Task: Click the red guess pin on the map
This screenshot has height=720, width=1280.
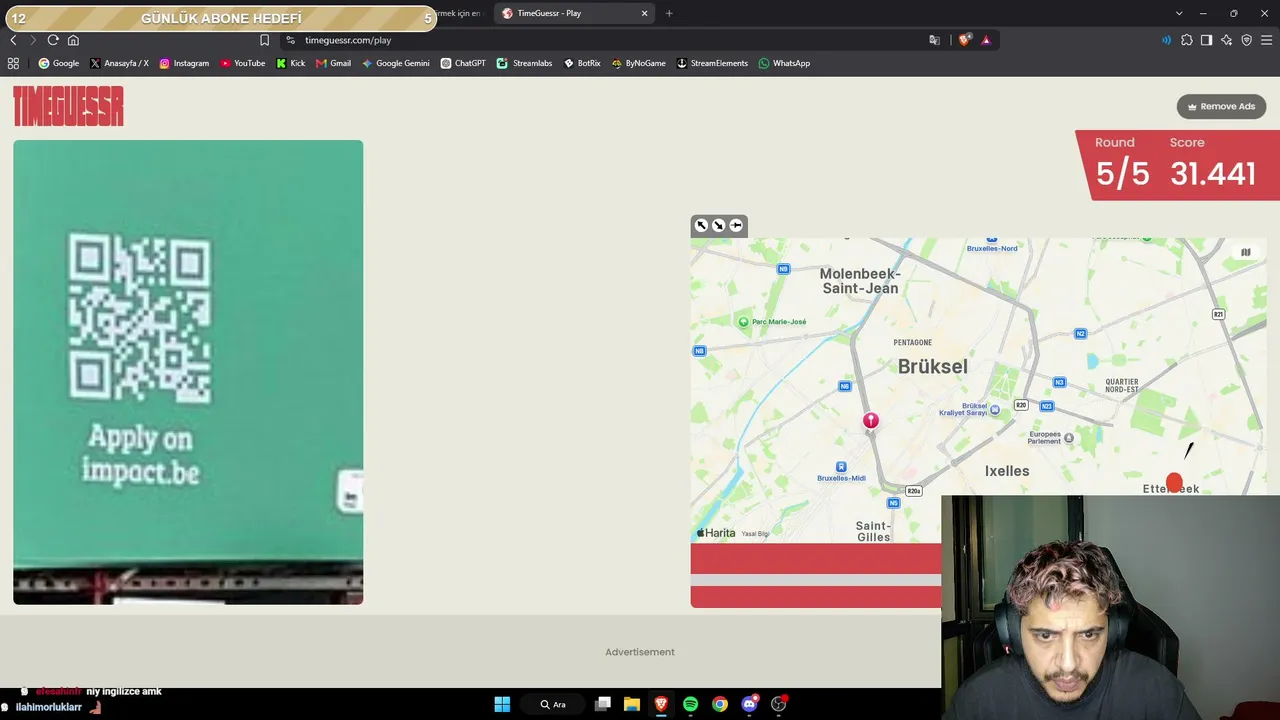Action: coord(871,421)
